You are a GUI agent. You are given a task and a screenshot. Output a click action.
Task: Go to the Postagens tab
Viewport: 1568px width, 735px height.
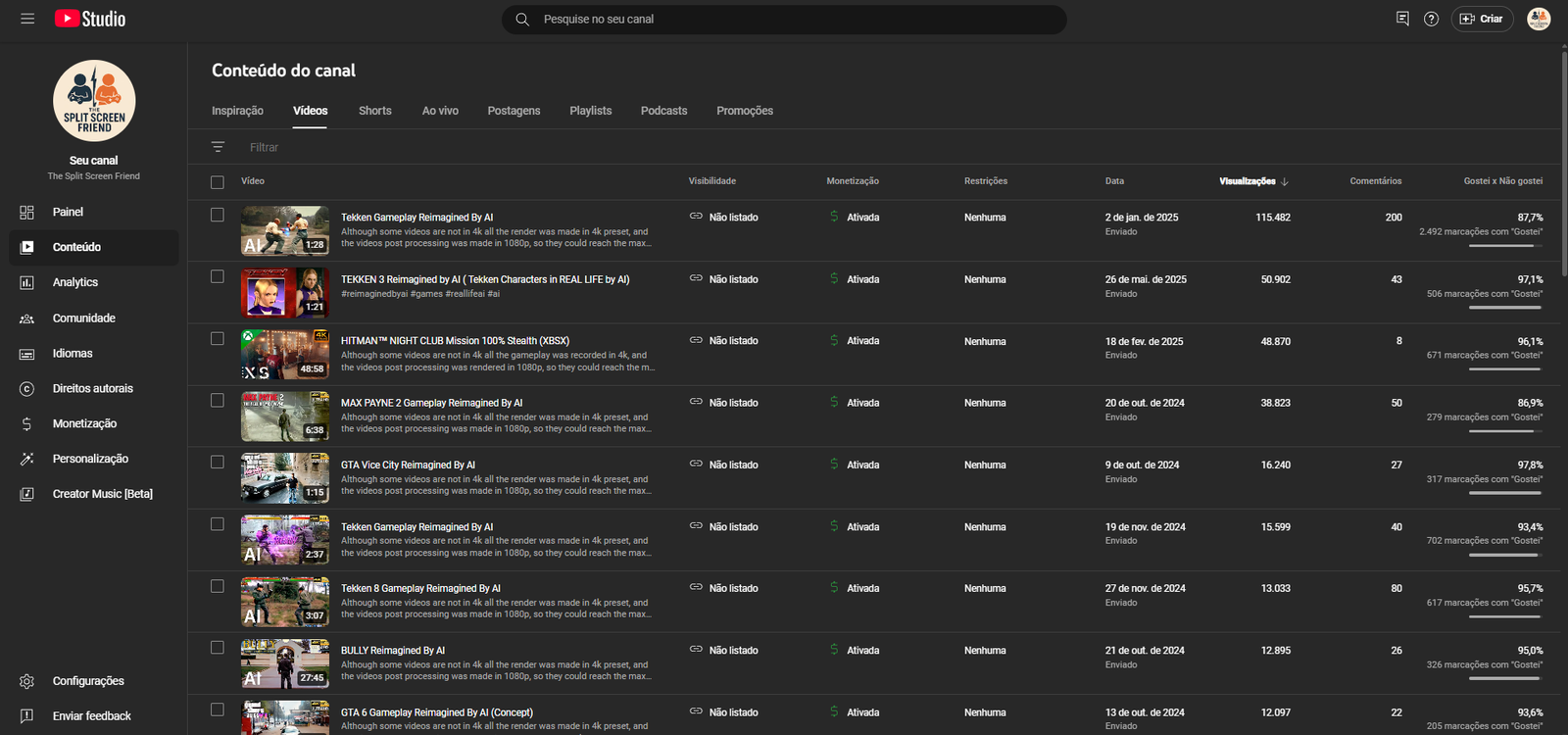(514, 111)
